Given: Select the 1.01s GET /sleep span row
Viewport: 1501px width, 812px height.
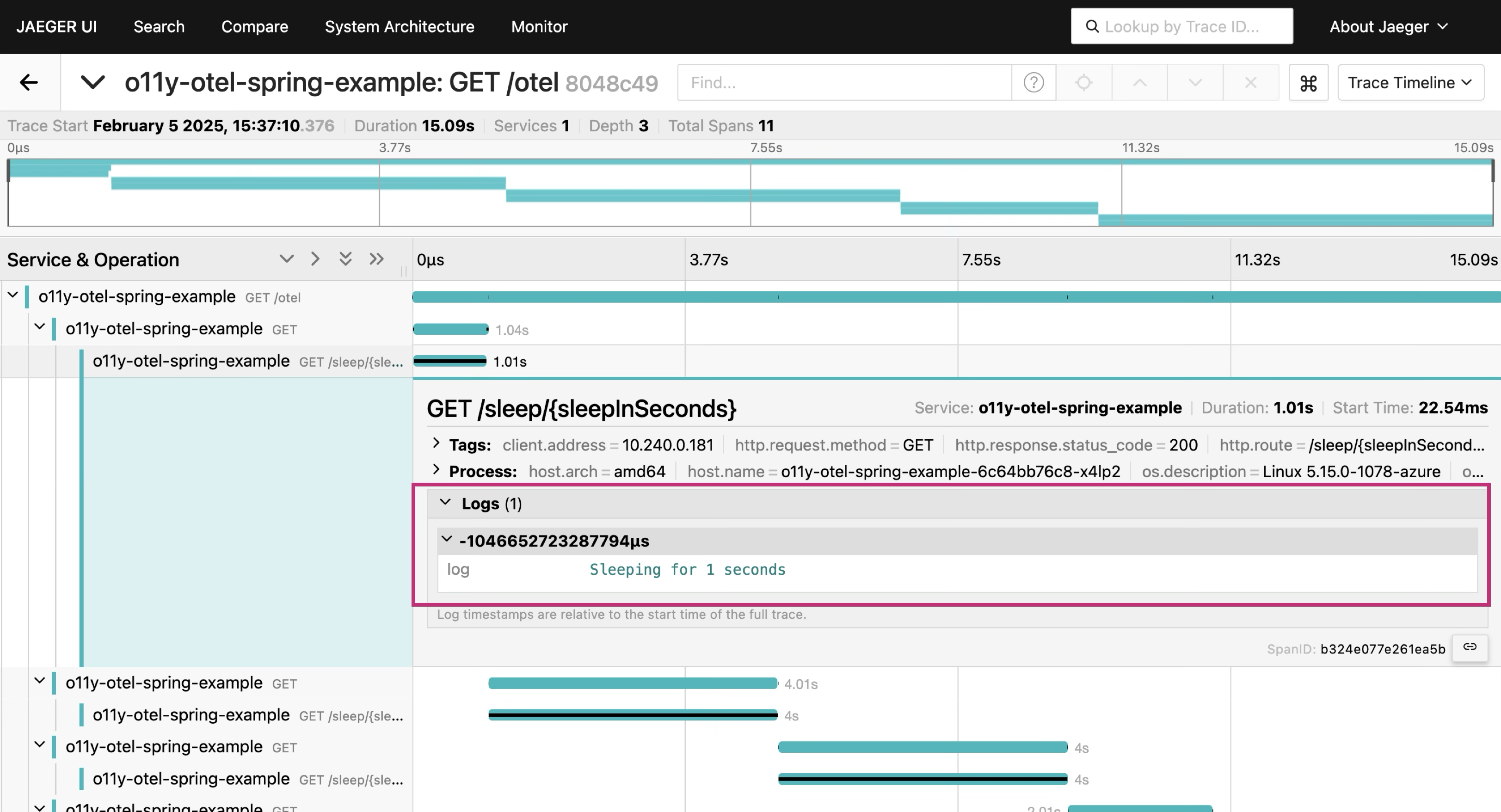Looking at the screenshot, I should 206,361.
